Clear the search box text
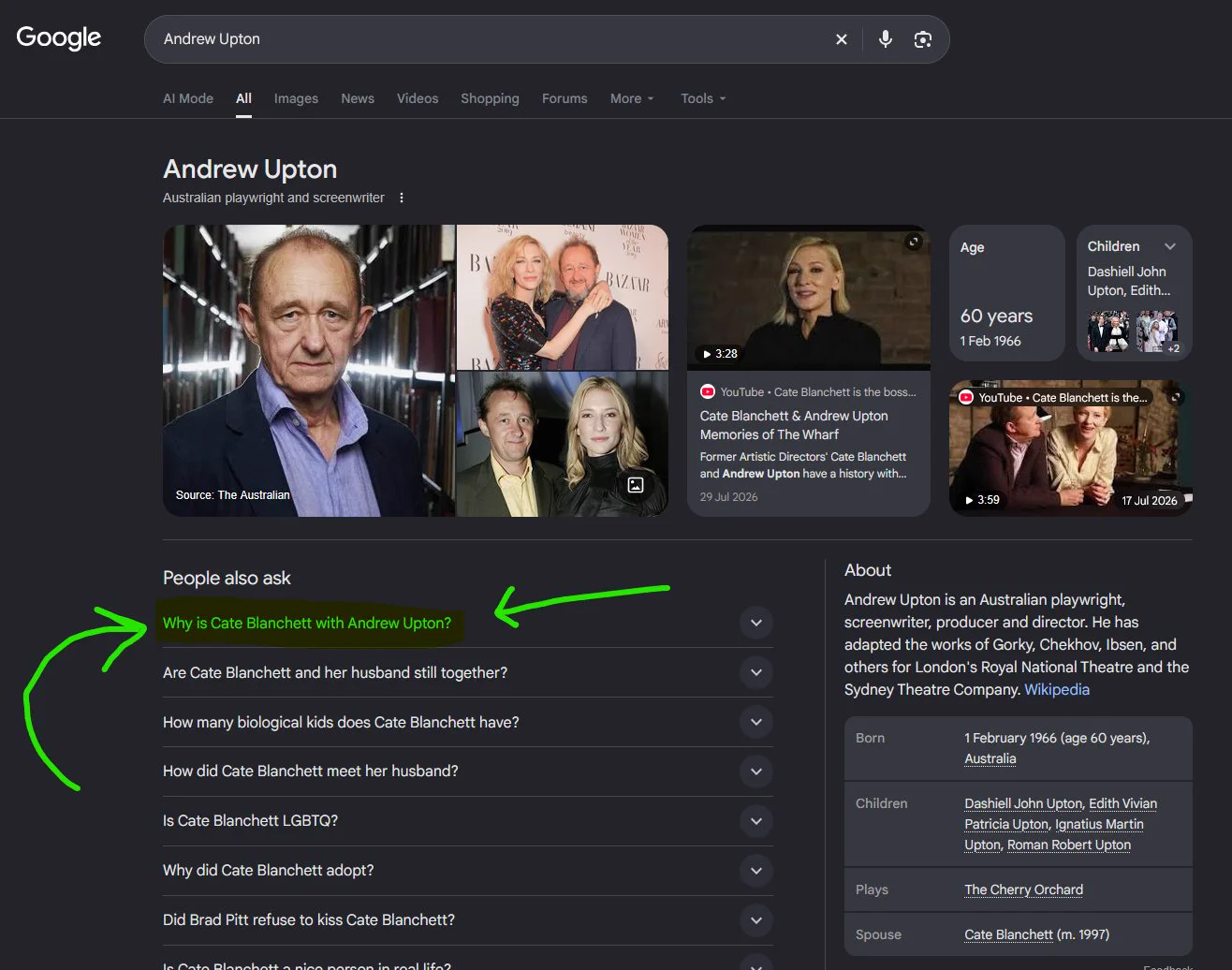 841,39
